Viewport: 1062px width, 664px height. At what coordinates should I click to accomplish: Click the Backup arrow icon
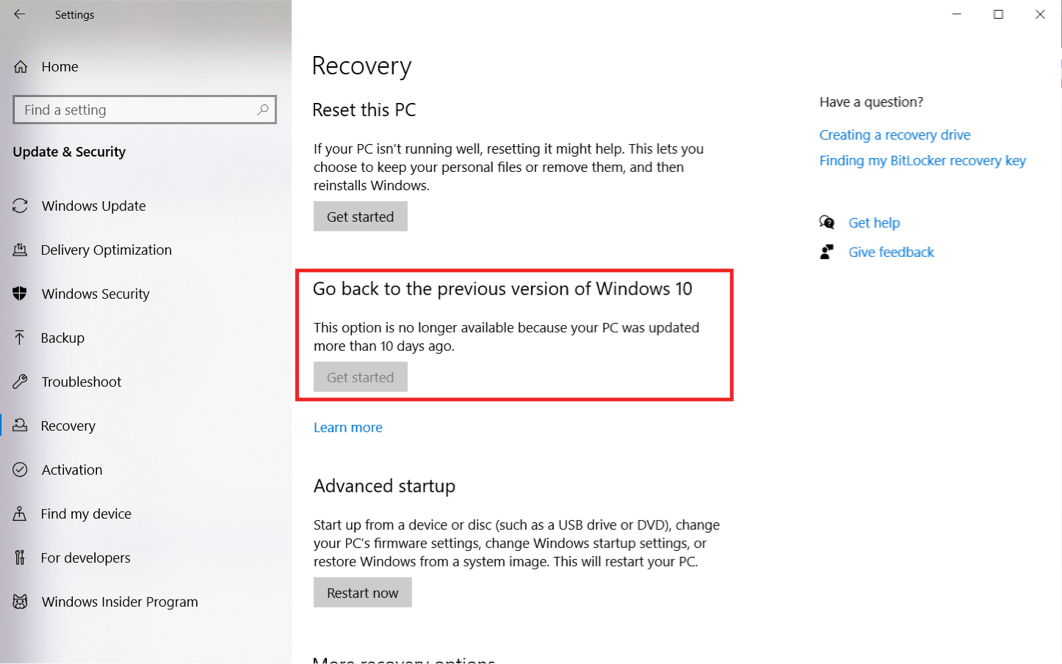[x=20, y=338]
